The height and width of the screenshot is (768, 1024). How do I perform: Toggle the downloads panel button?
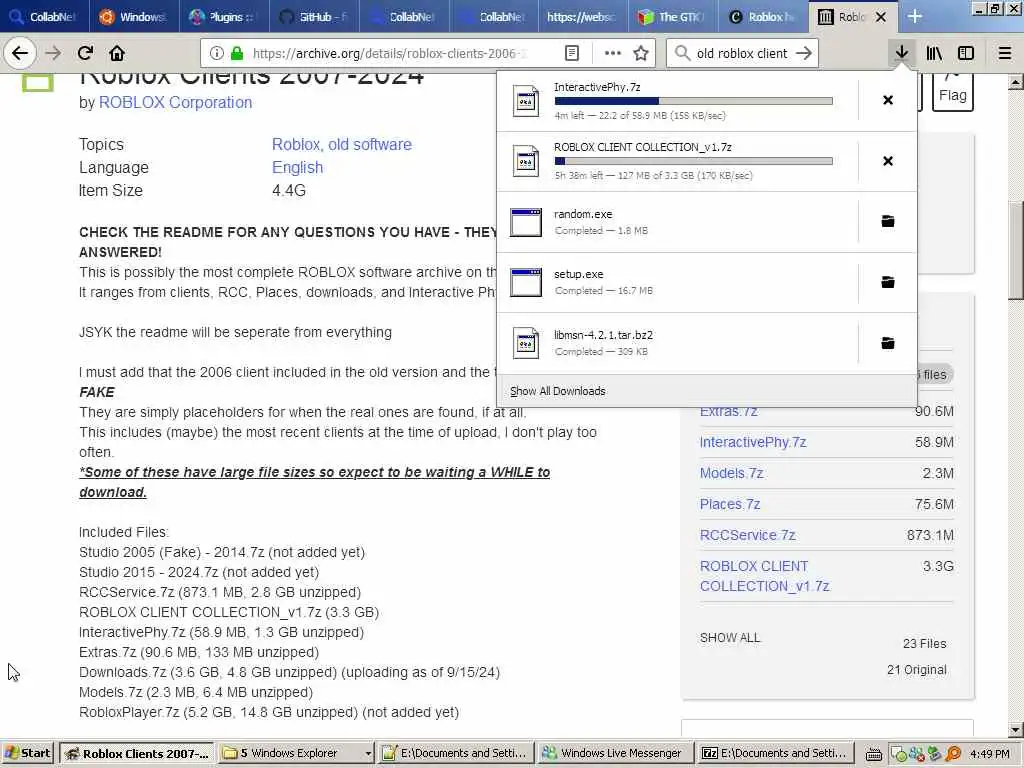(x=902, y=53)
